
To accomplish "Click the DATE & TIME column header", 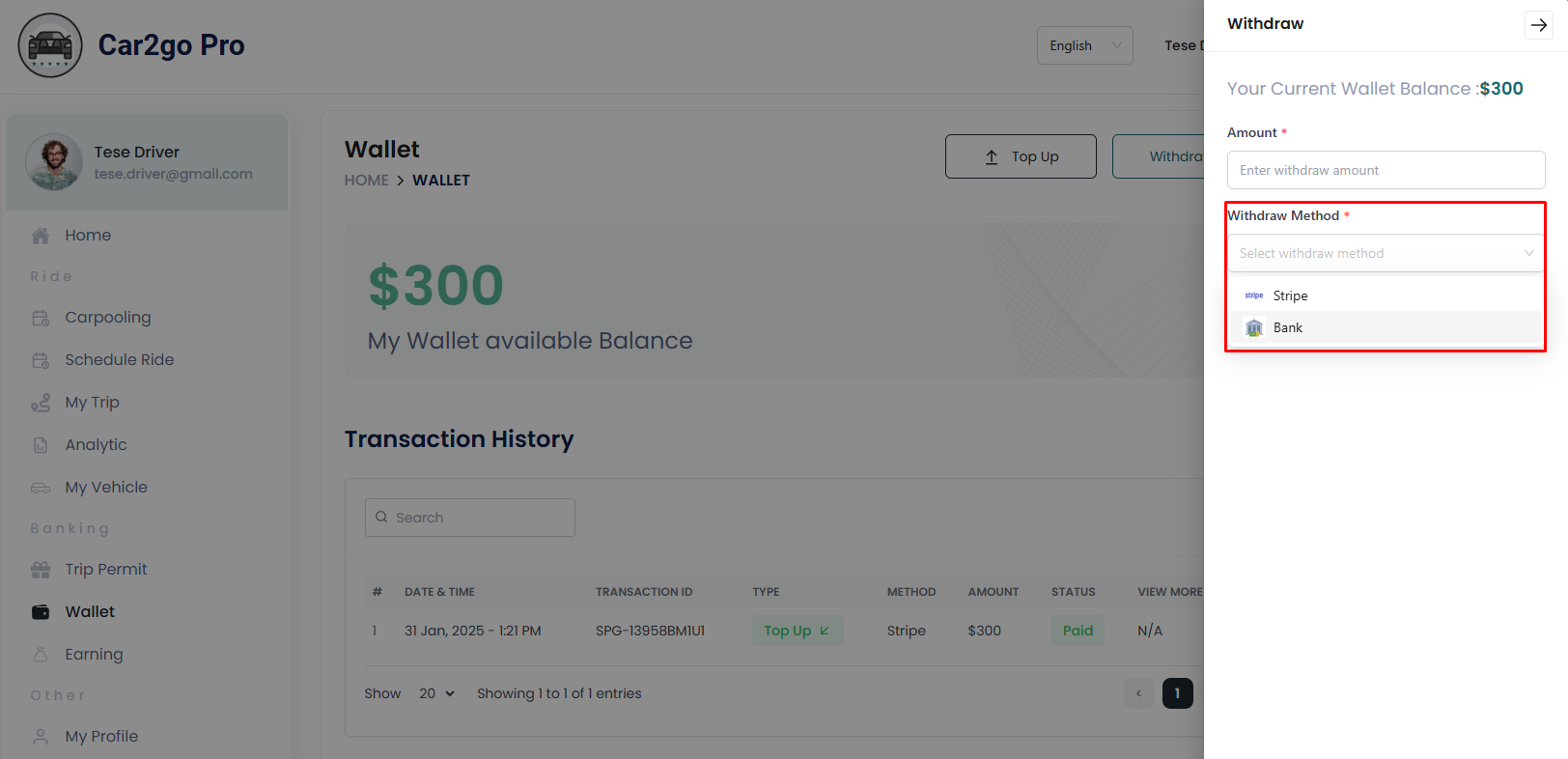I will pyautogui.click(x=439, y=592).
